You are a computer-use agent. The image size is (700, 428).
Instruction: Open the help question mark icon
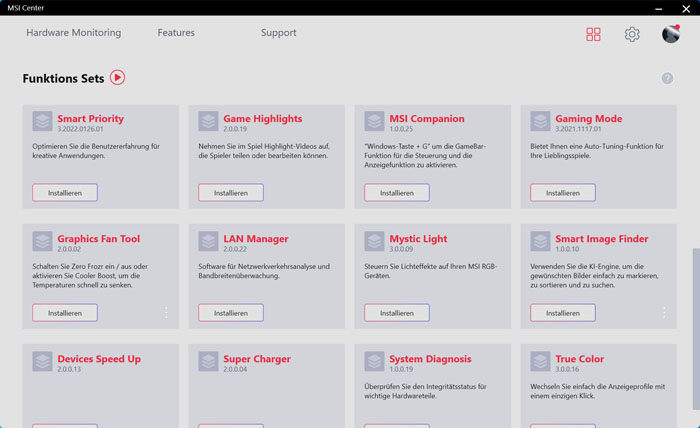(x=667, y=79)
